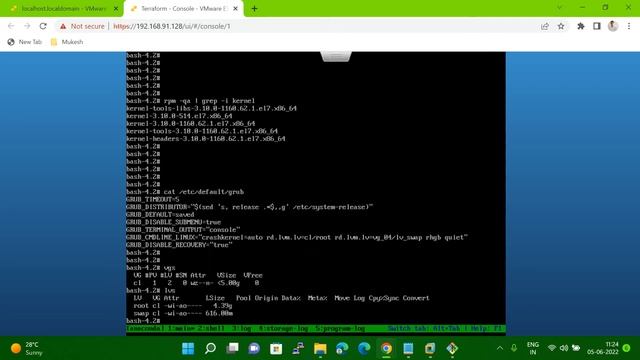Open the diamond-shaped taskbar app icon

(x=452, y=349)
